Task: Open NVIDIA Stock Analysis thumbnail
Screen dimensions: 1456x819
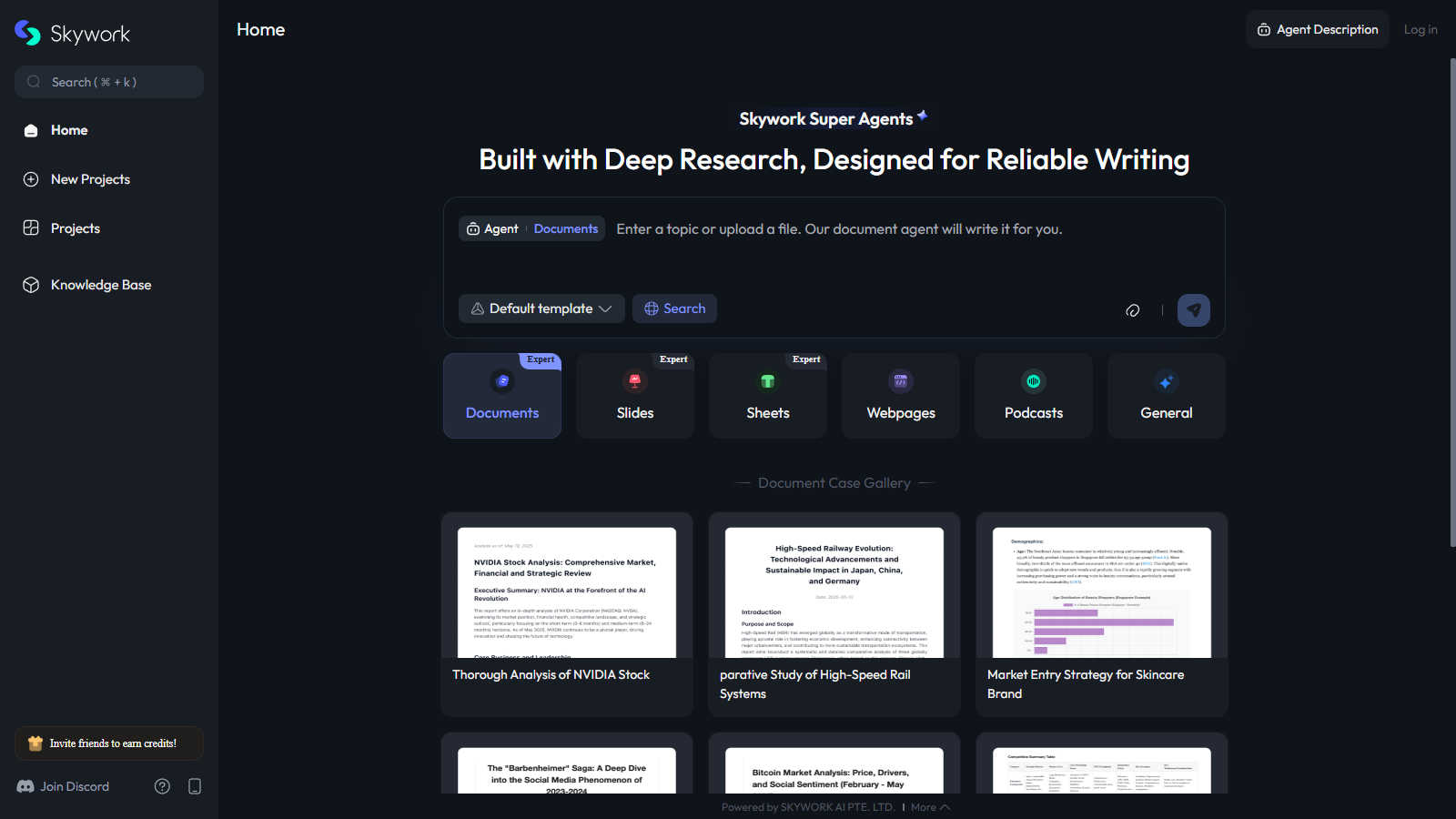Action: (567, 592)
